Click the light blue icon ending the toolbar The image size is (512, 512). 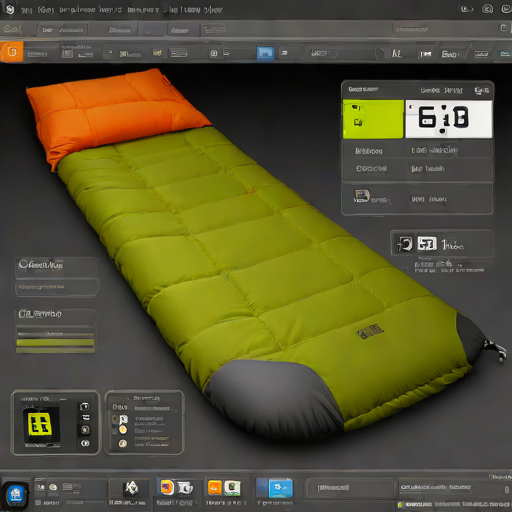[505, 54]
